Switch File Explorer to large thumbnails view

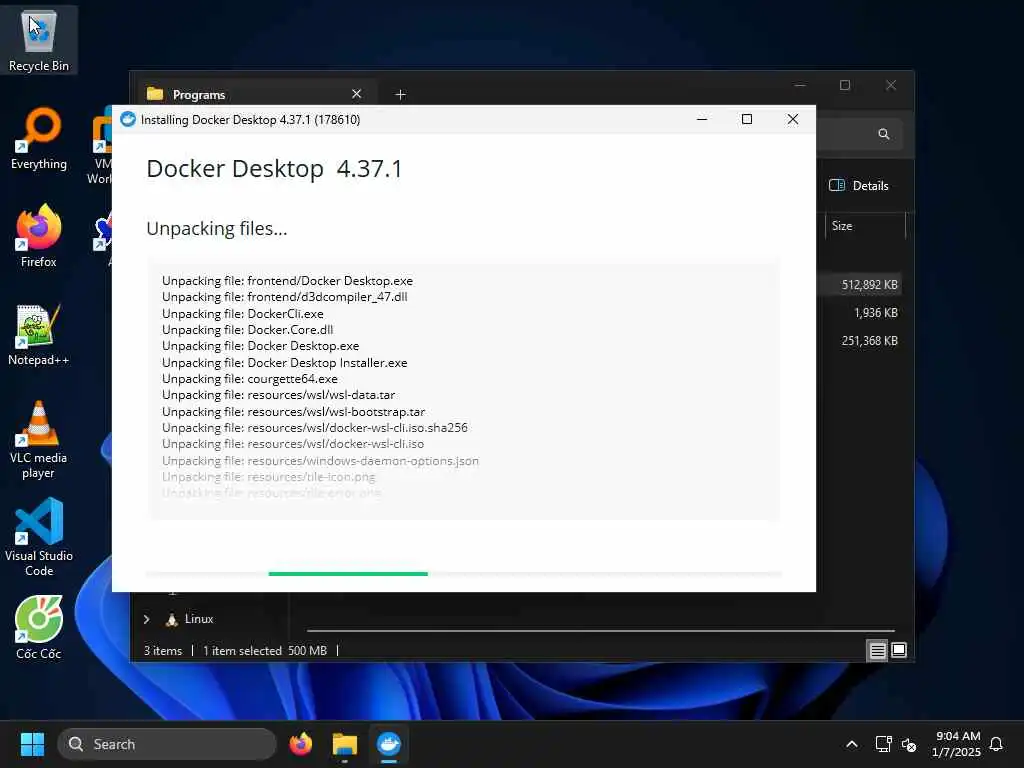899,650
